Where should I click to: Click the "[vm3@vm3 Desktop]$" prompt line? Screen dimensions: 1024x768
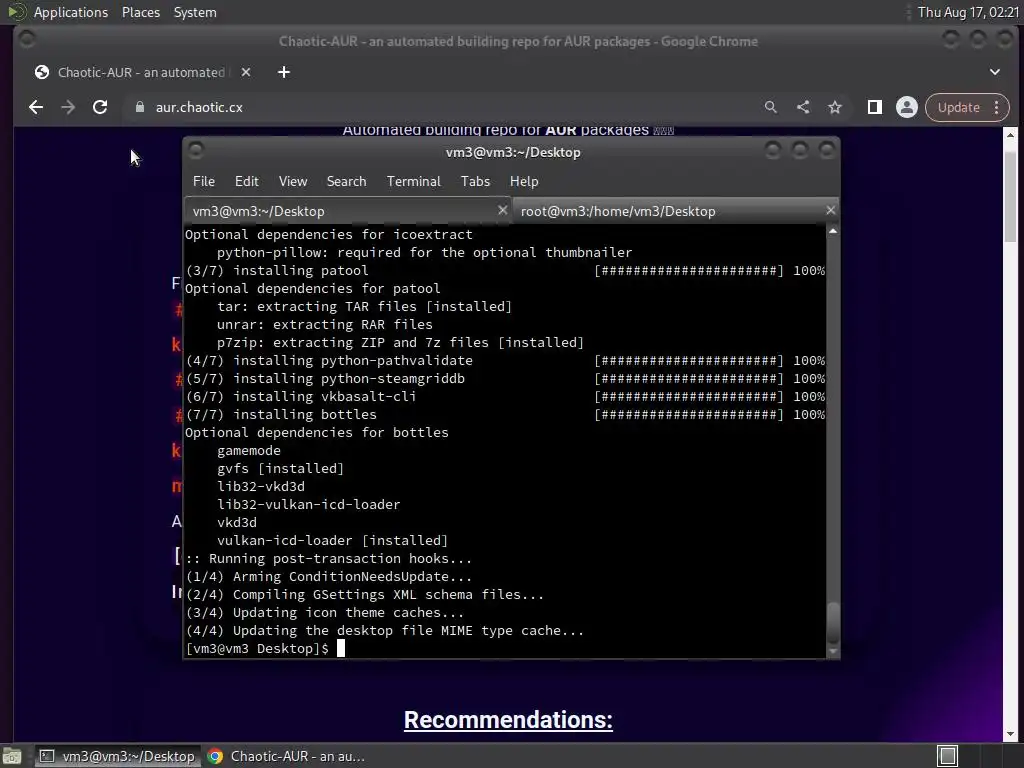click(257, 648)
